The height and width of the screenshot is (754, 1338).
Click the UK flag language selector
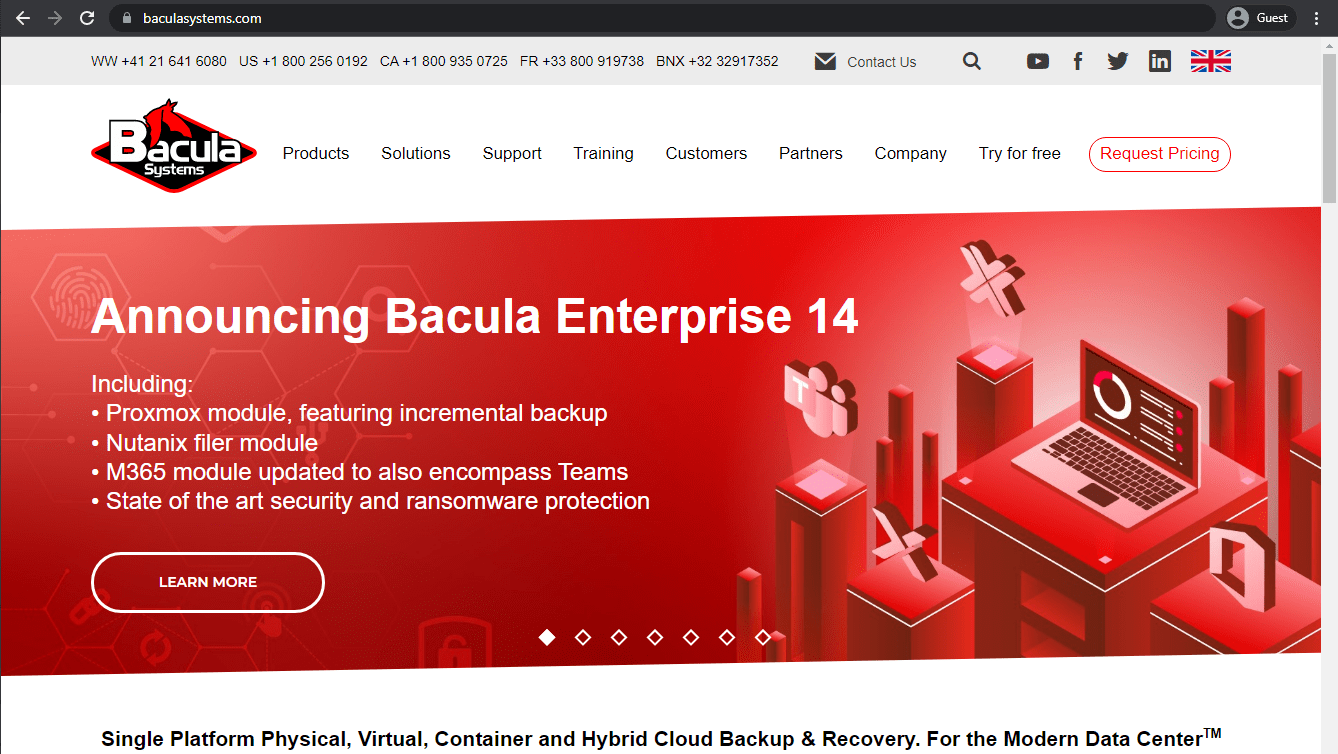(x=1210, y=61)
